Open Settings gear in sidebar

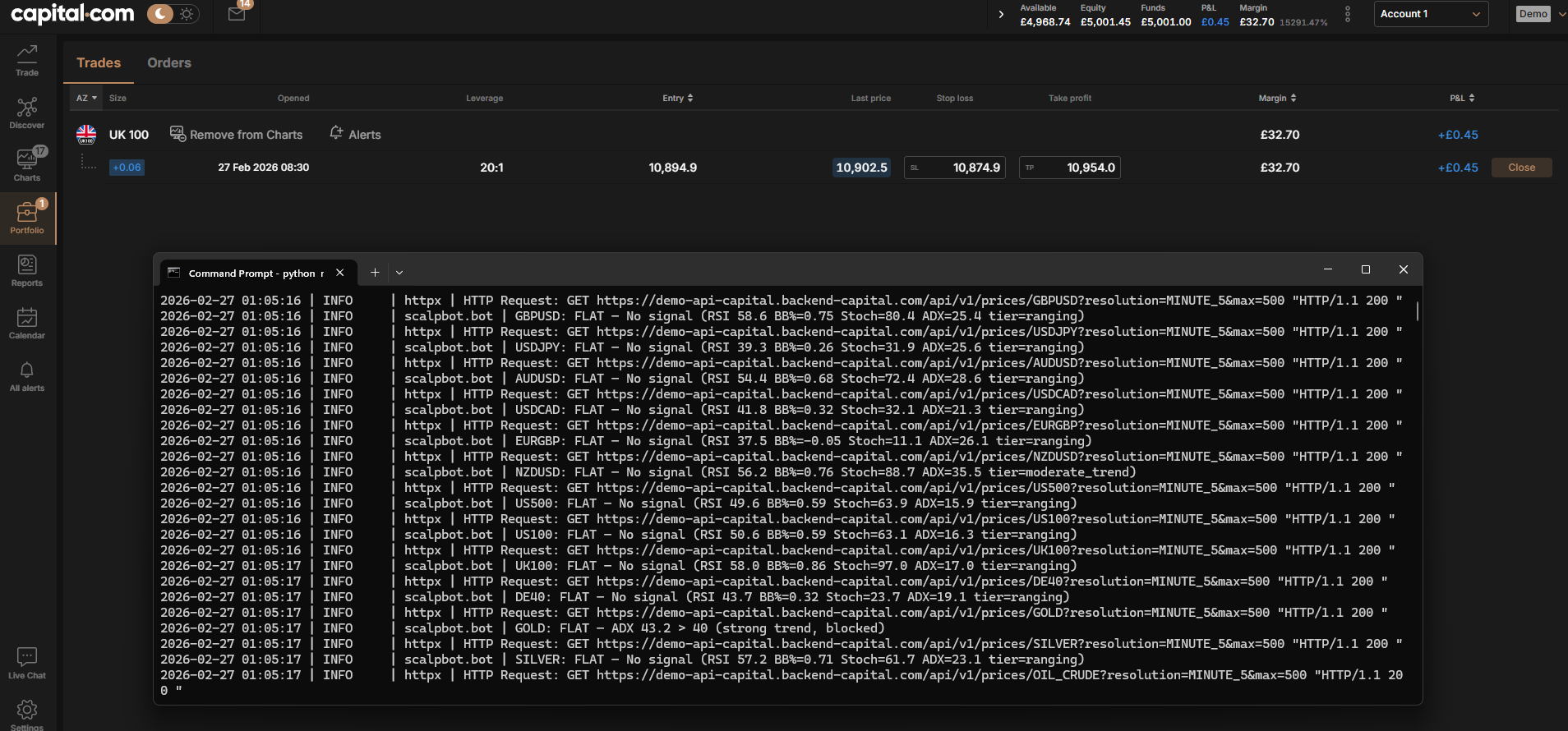[x=27, y=714]
